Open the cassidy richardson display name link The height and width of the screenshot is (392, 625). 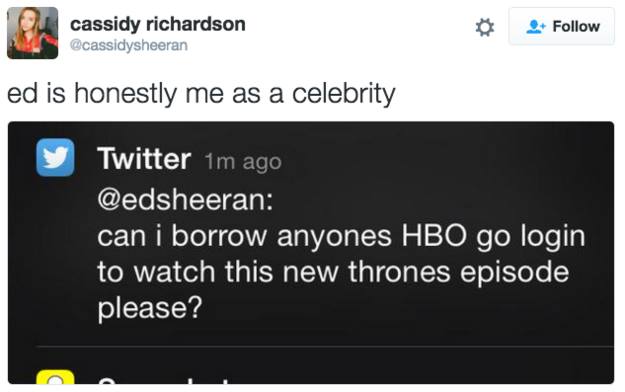[x=158, y=24]
